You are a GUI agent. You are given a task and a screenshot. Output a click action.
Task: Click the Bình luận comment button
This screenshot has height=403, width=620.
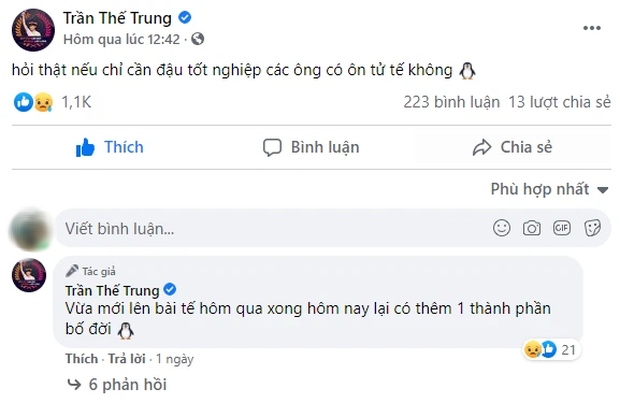pos(311,147)
